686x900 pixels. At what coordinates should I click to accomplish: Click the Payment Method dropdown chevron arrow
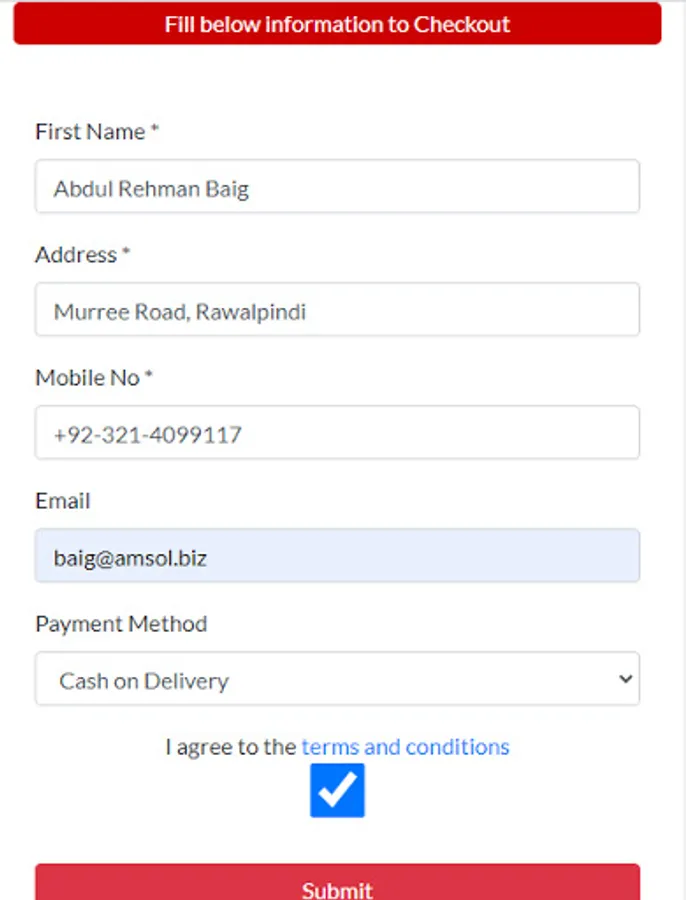tap(625, 679)
